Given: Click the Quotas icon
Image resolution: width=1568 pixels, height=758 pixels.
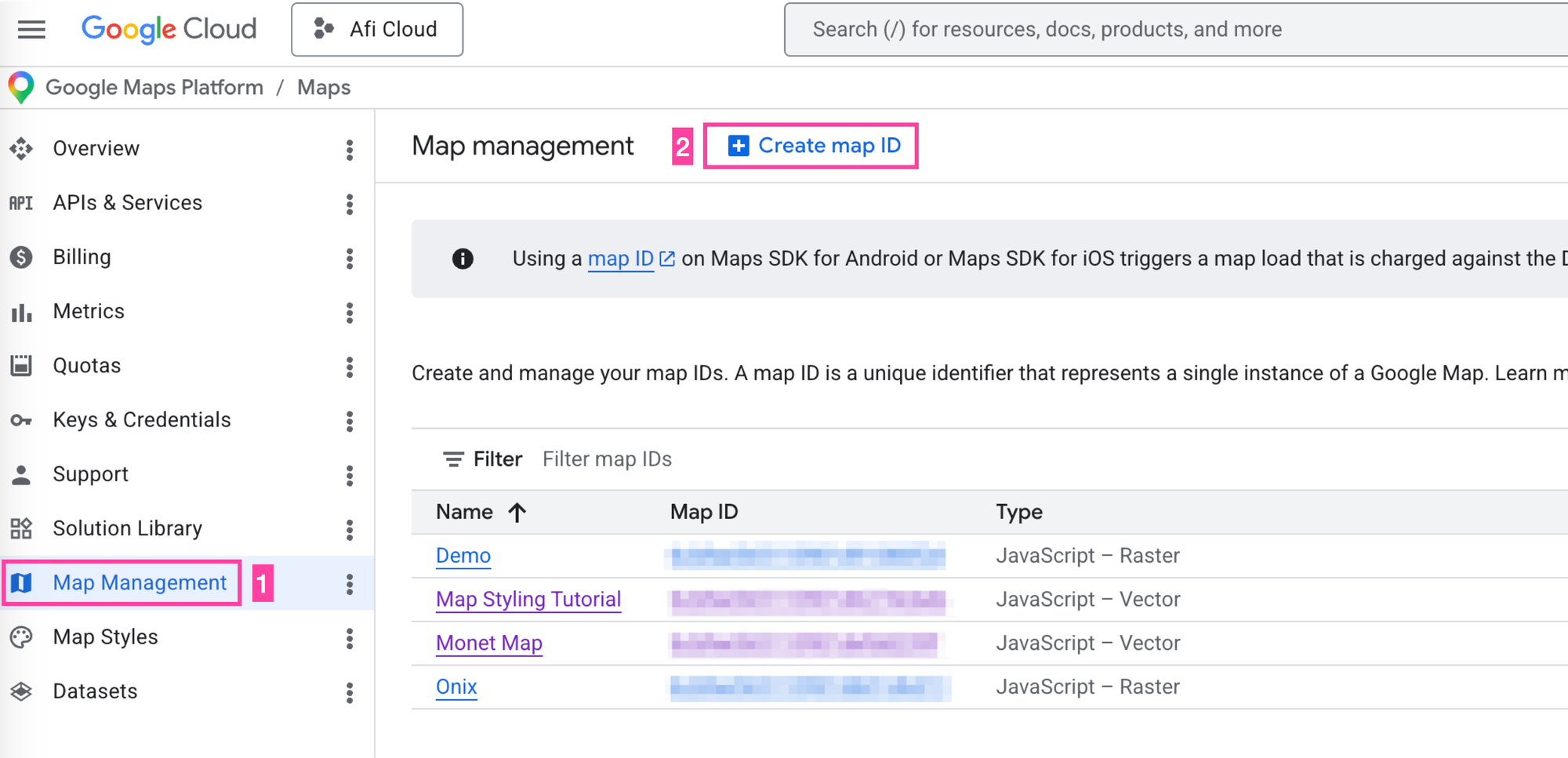Looking at the screenshot, I should click(x=21, y=365).
